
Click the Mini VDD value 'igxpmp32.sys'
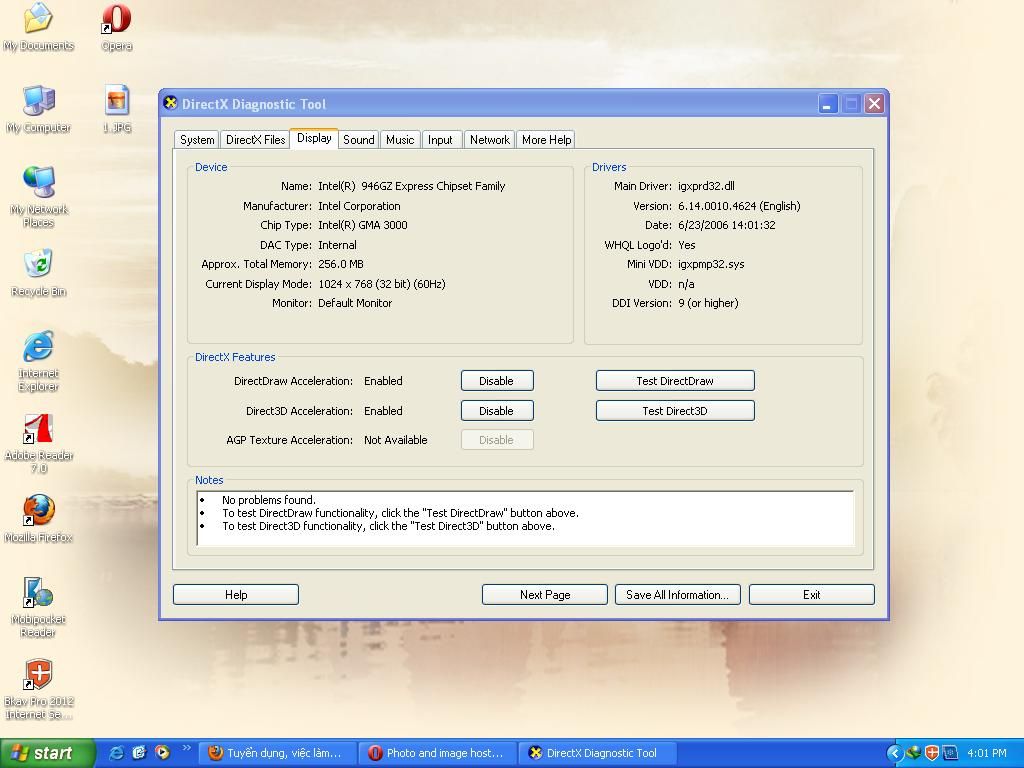711,264
